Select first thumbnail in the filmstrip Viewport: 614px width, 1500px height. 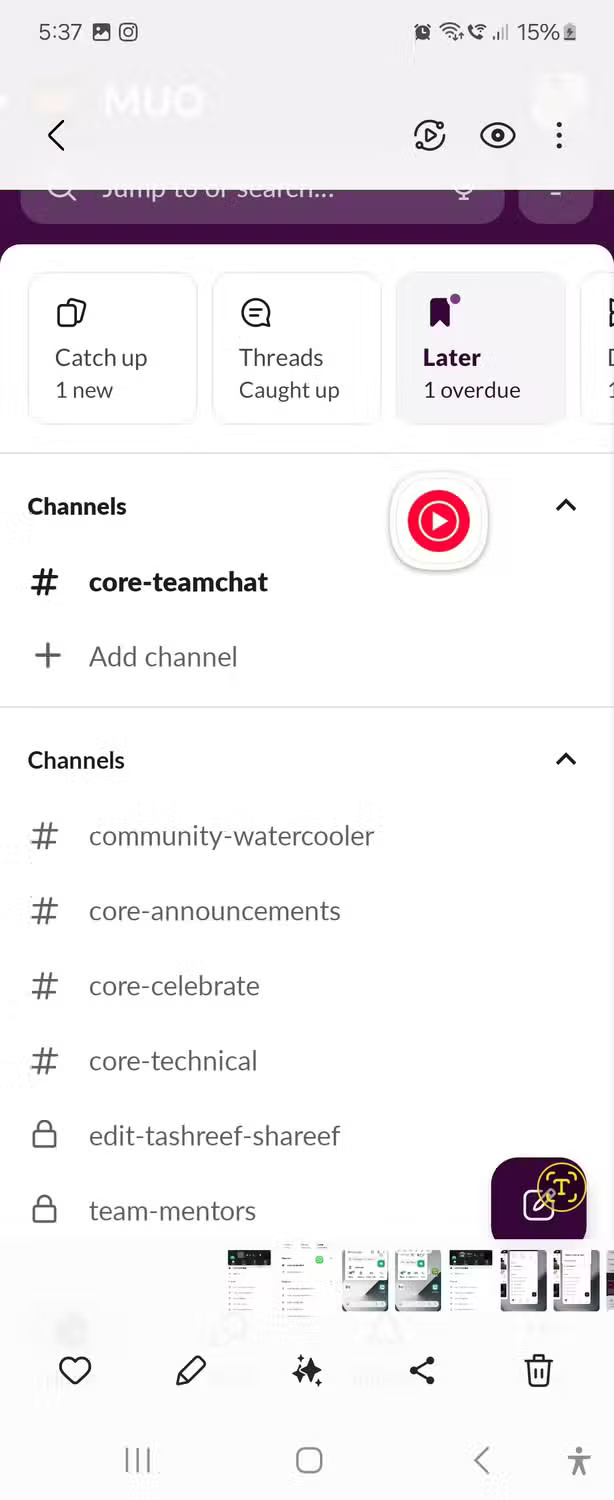(x=249, y=1279)
